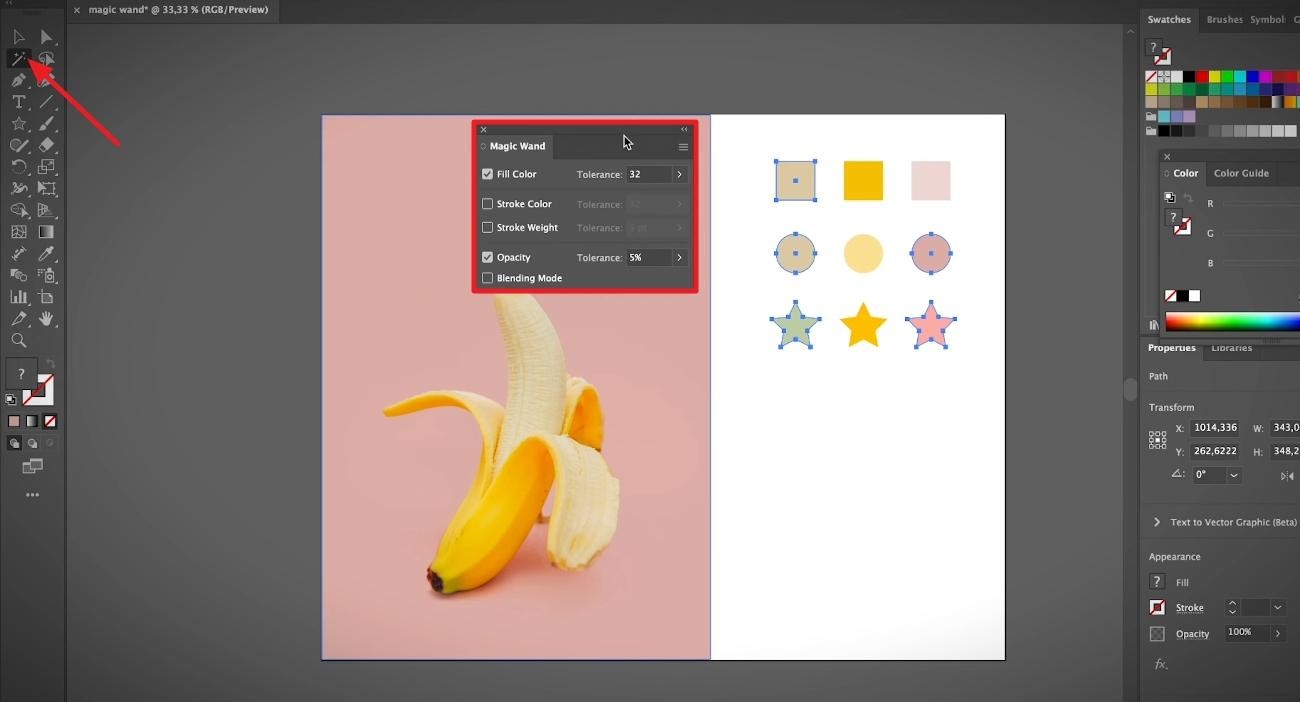Click Fill Color tolerance value field

pos(648,174)
